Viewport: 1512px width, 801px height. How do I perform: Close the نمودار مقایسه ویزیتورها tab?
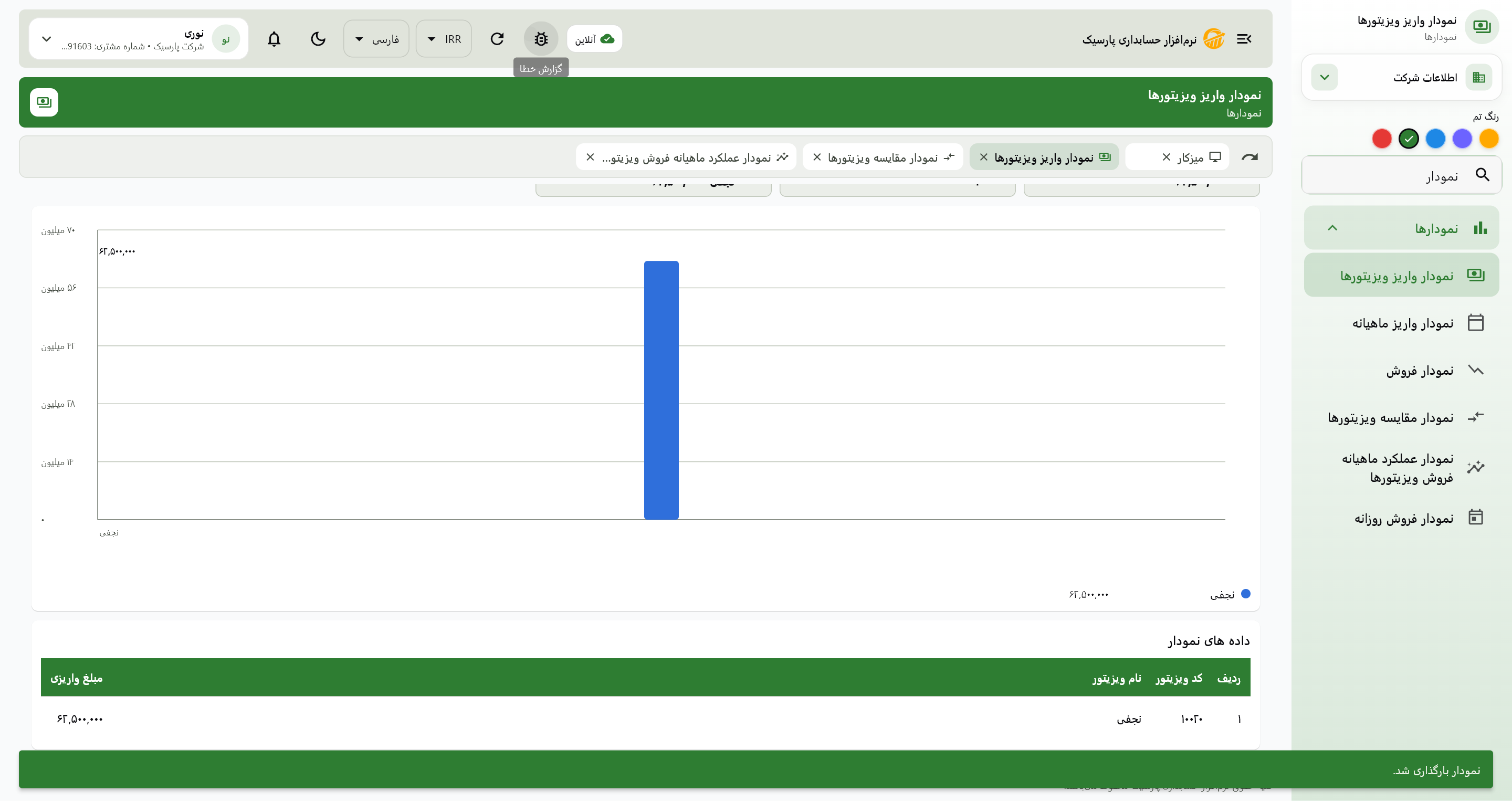click(x=817, y=157)
